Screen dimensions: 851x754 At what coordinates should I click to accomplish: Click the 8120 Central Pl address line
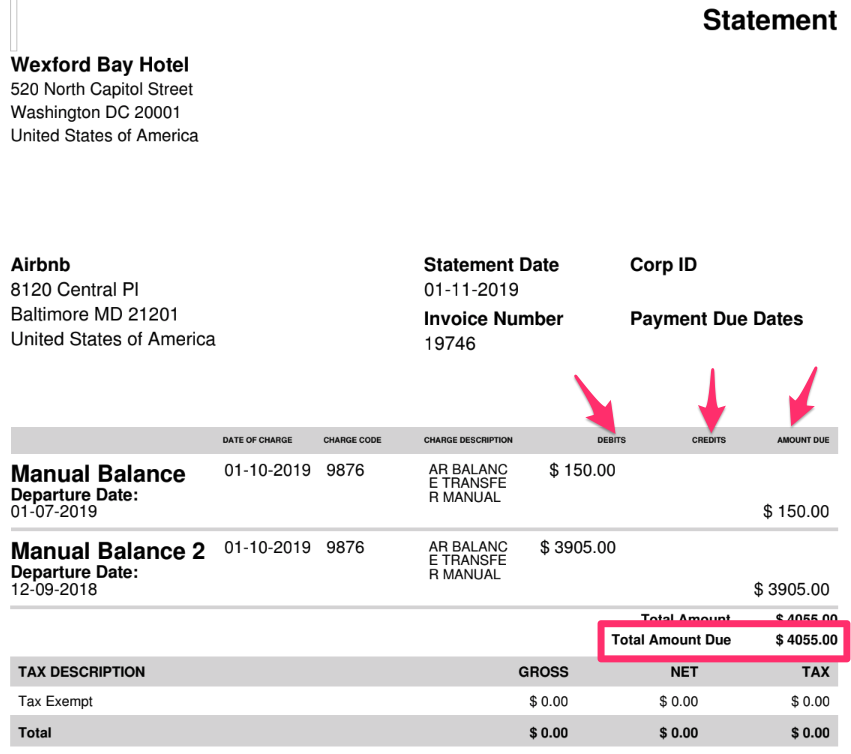[75, 289]
